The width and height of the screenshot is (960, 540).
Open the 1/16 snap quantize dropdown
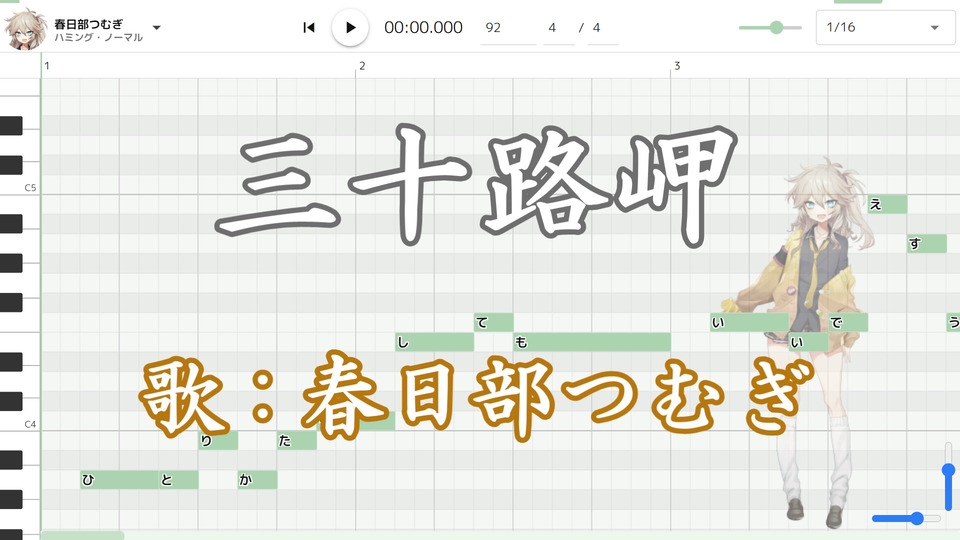click(885, 28)
